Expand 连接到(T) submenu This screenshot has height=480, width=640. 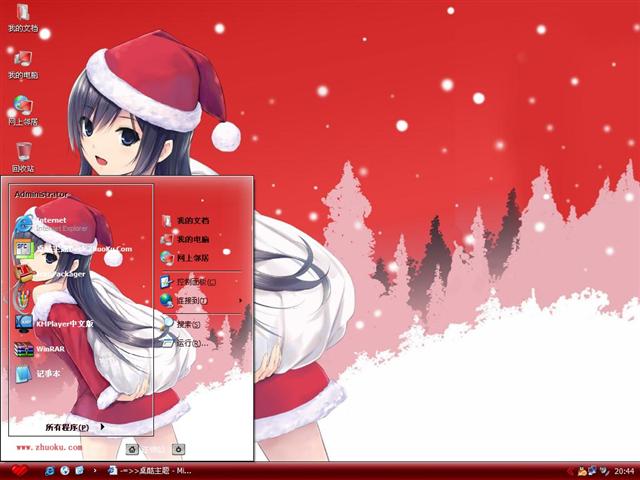pos(202,301)
